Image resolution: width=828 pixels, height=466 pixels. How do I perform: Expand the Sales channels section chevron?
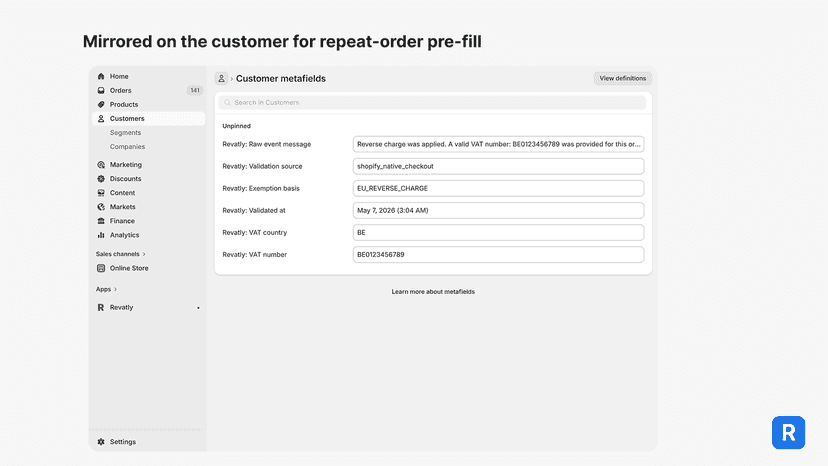144,254
